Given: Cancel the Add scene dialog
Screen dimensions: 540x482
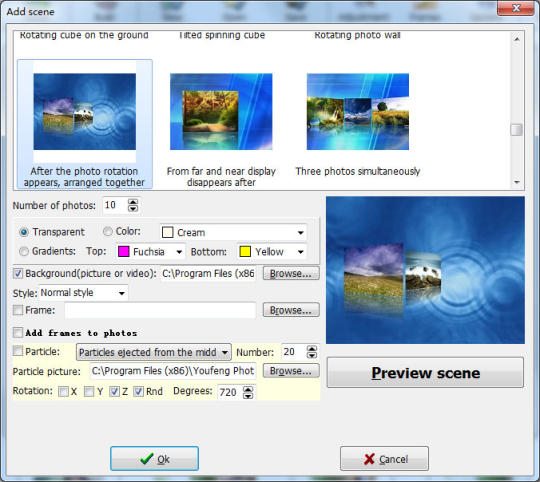Looking at the screenshot, I should click(384, 459).
